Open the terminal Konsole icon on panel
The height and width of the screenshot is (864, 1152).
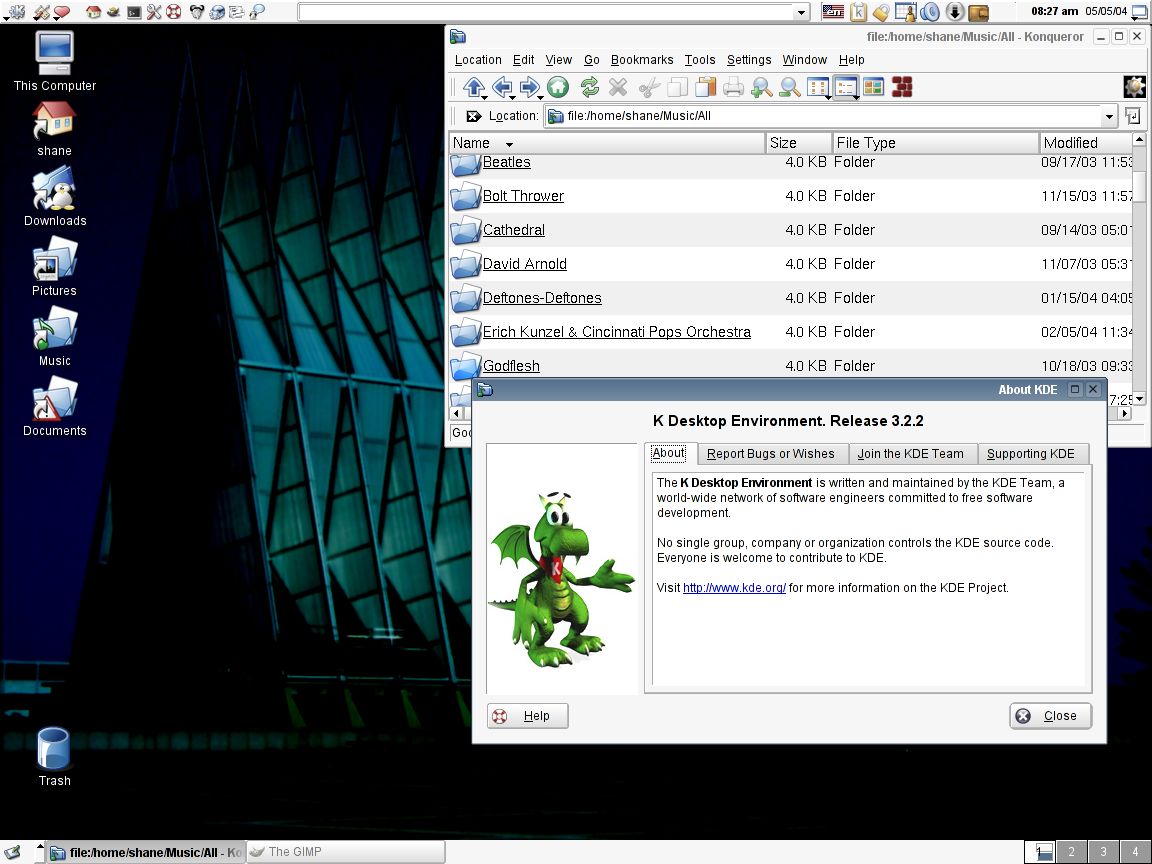(x=134, y=12)
